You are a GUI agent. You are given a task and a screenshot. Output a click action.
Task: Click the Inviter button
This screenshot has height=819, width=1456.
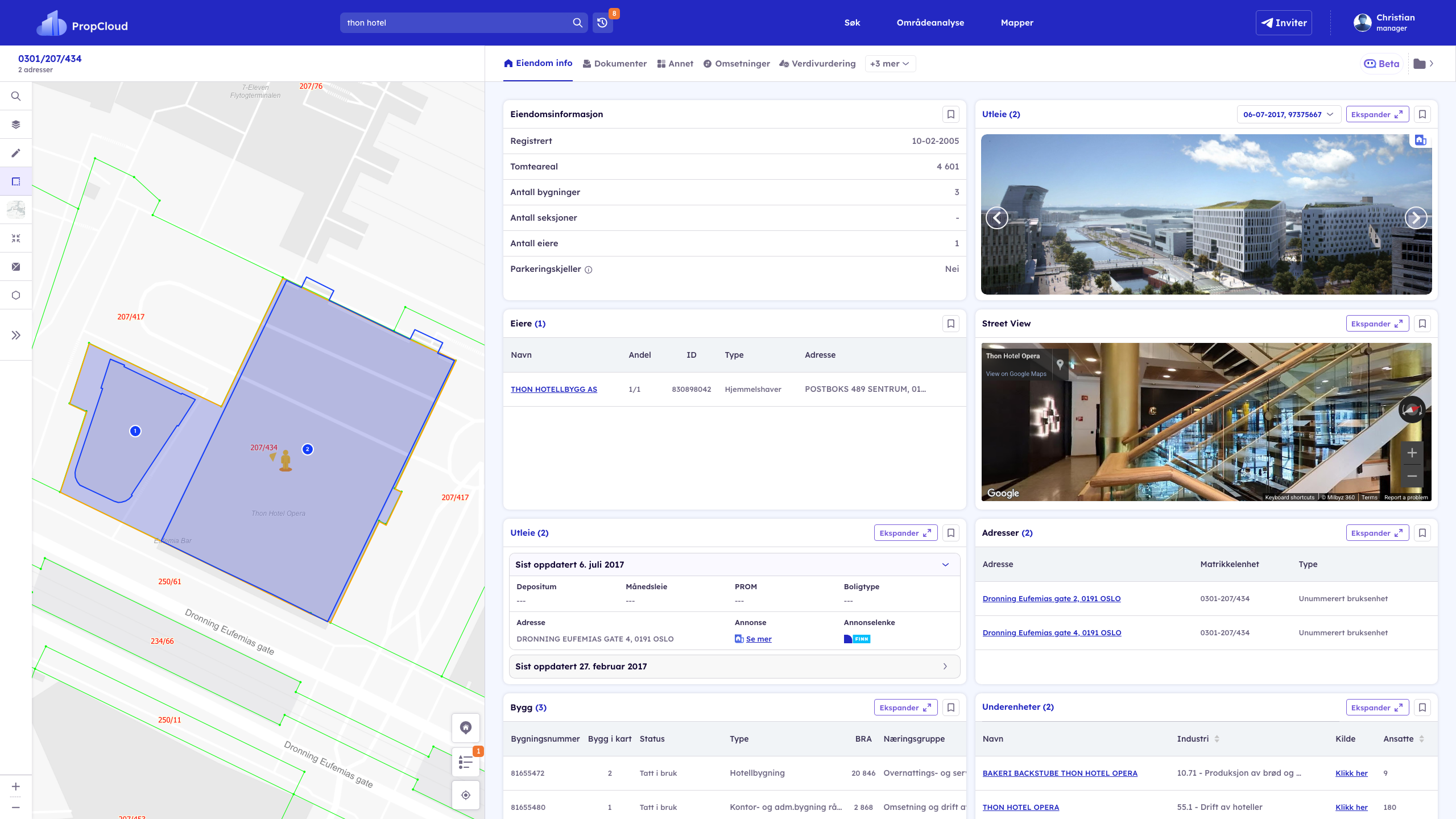click(1284, 23)
